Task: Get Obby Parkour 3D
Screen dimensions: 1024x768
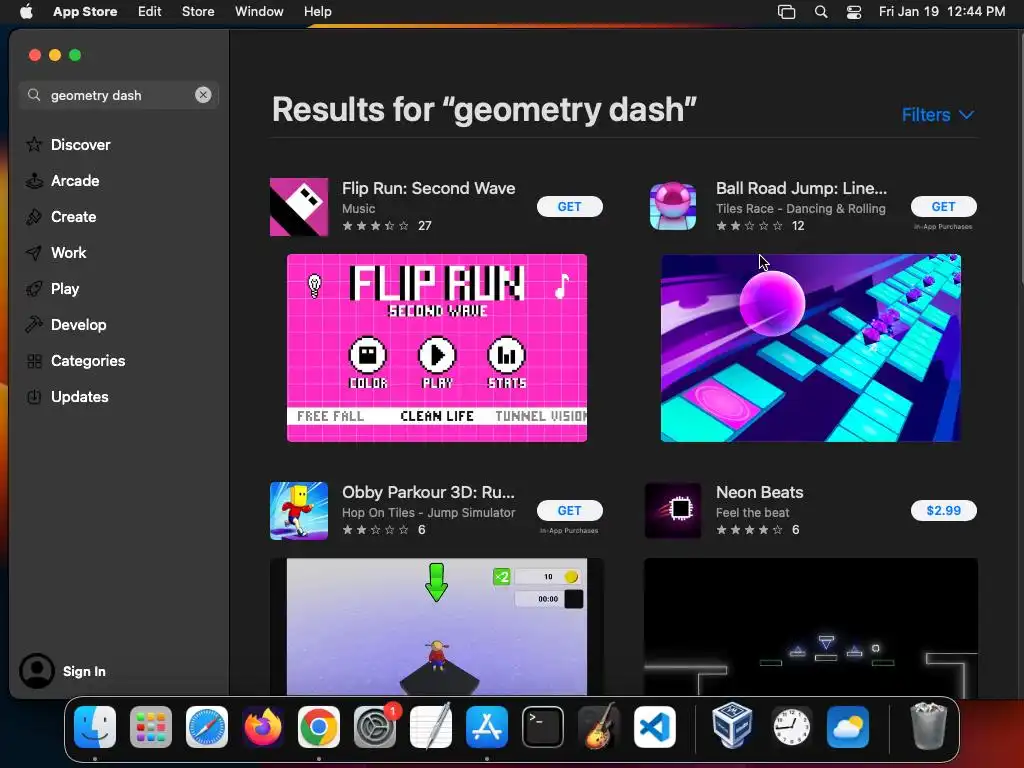Action: 569,511
